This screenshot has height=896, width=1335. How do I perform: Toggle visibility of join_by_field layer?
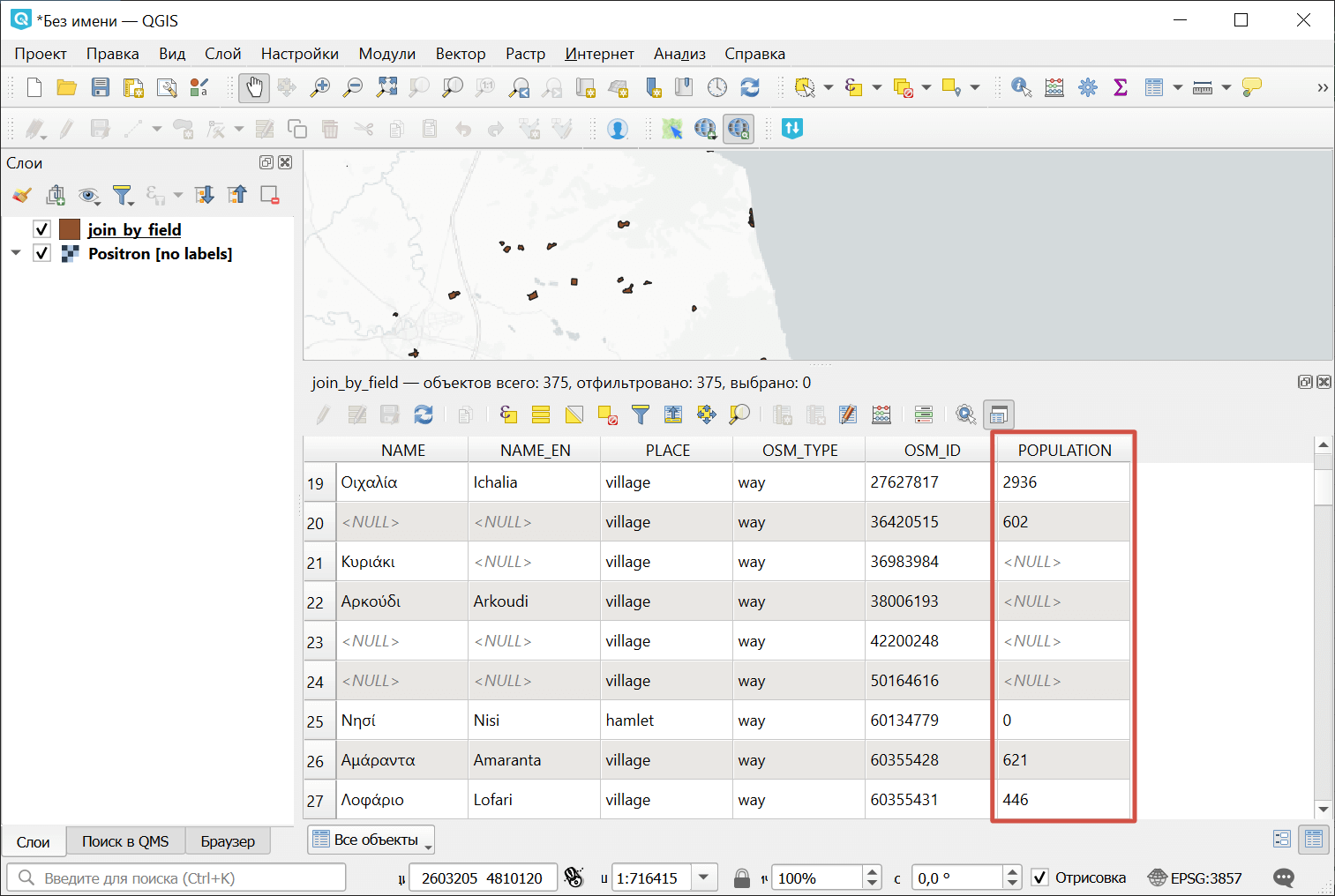tap(41, 229)
